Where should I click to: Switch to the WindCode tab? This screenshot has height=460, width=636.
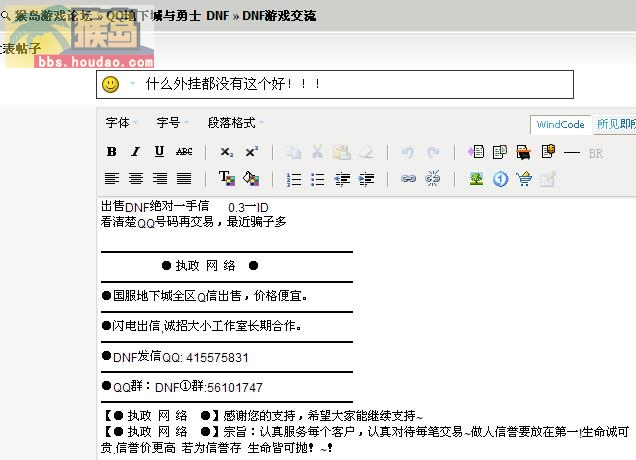[x=560, y=124]
